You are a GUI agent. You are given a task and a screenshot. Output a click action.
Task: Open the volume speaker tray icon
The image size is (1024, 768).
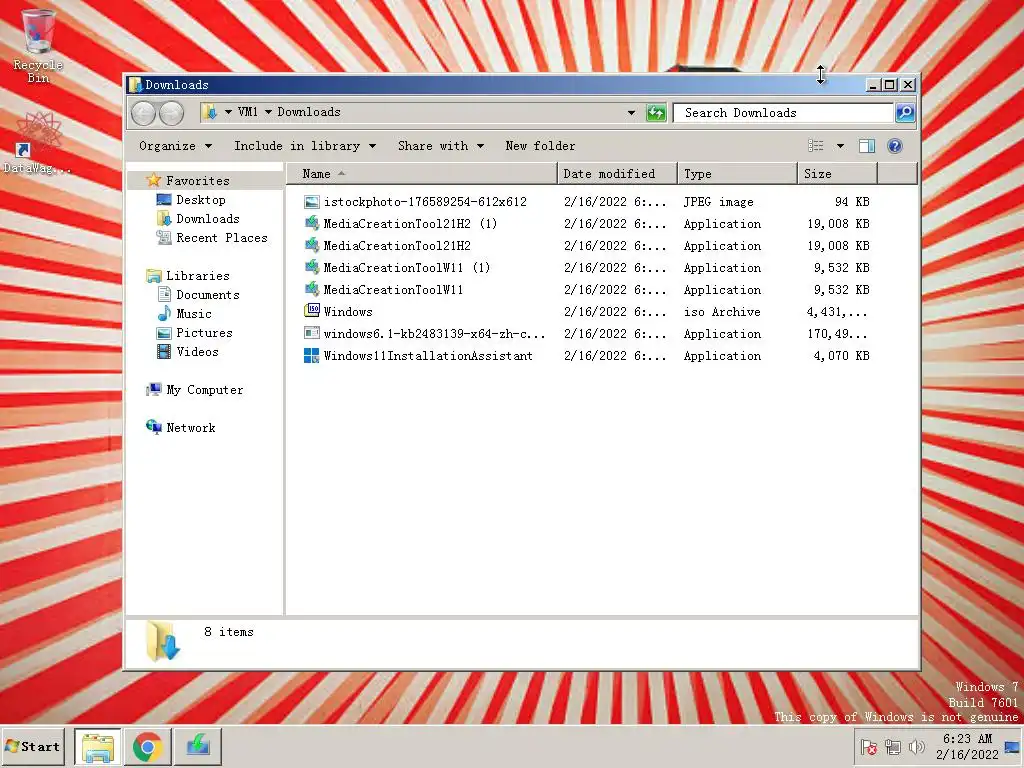[916, 746]
